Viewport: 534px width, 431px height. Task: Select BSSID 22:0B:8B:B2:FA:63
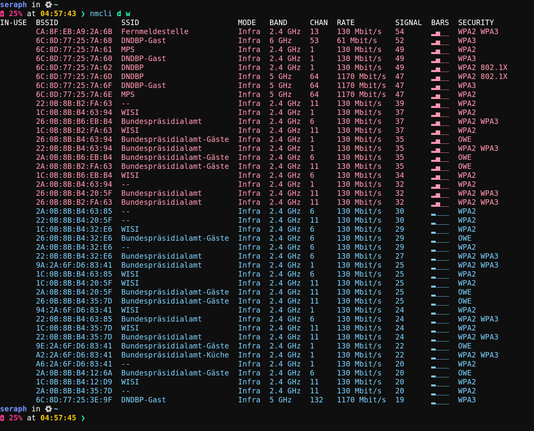point(74,103)
